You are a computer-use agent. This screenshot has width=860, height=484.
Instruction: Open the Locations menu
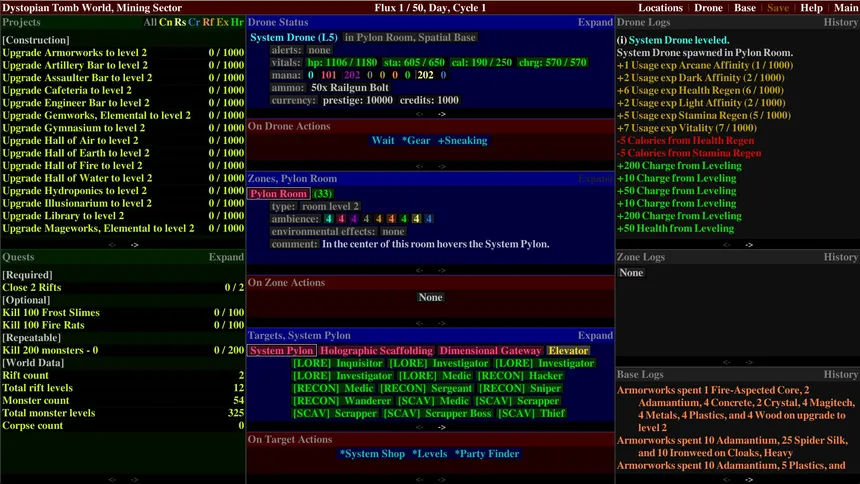click(x=660, y=8)
